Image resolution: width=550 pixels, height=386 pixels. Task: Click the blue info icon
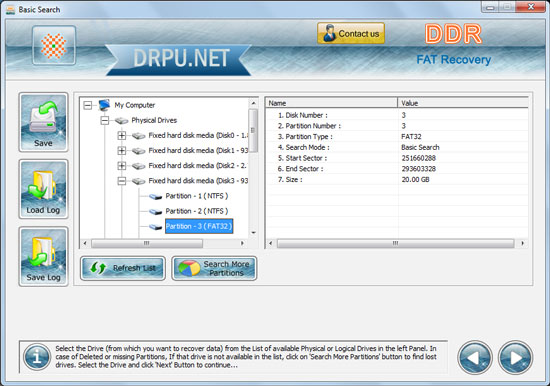point(37,357)
